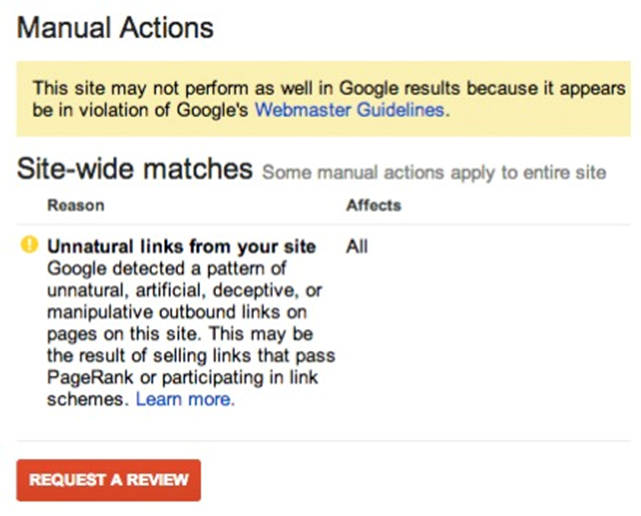Viewport: 641px width, 516px height.
Task: Click 'be in violation of Google's' text
Action: pos(140,110)
